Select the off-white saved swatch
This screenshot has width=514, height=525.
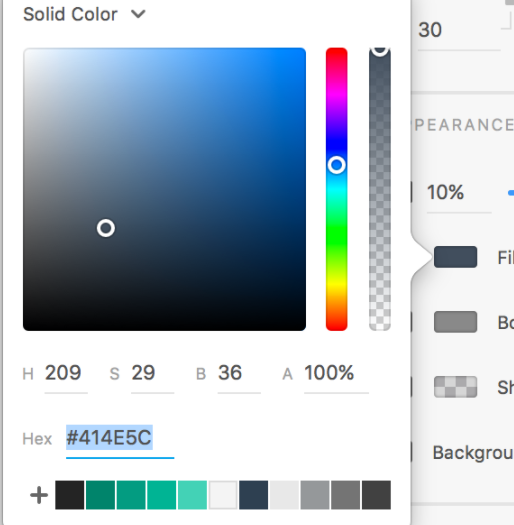click(x=223, y=495)
